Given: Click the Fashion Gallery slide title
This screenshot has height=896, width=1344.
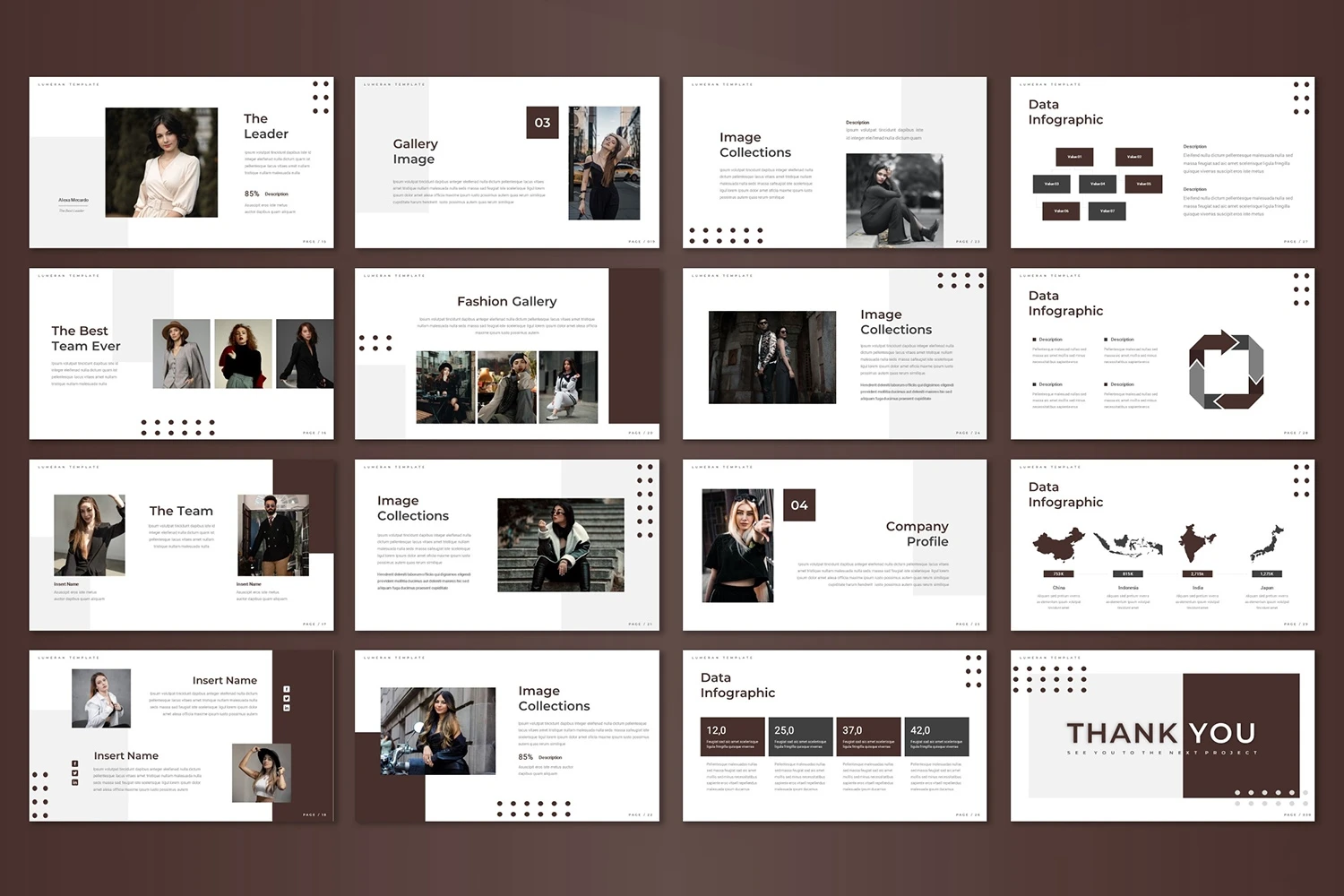Looking at the screenshot, I should (x=506, y=302).
